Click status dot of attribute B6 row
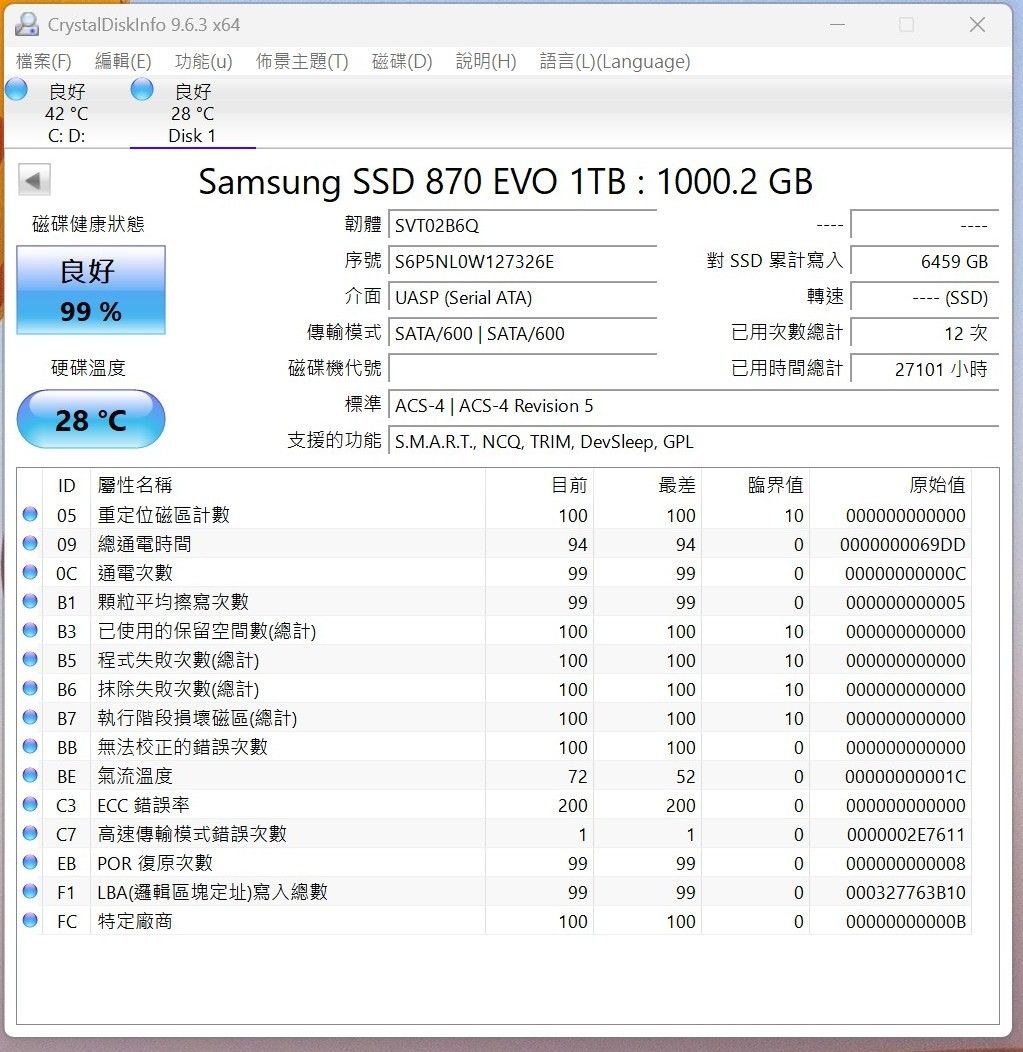 tap(30, 688)
